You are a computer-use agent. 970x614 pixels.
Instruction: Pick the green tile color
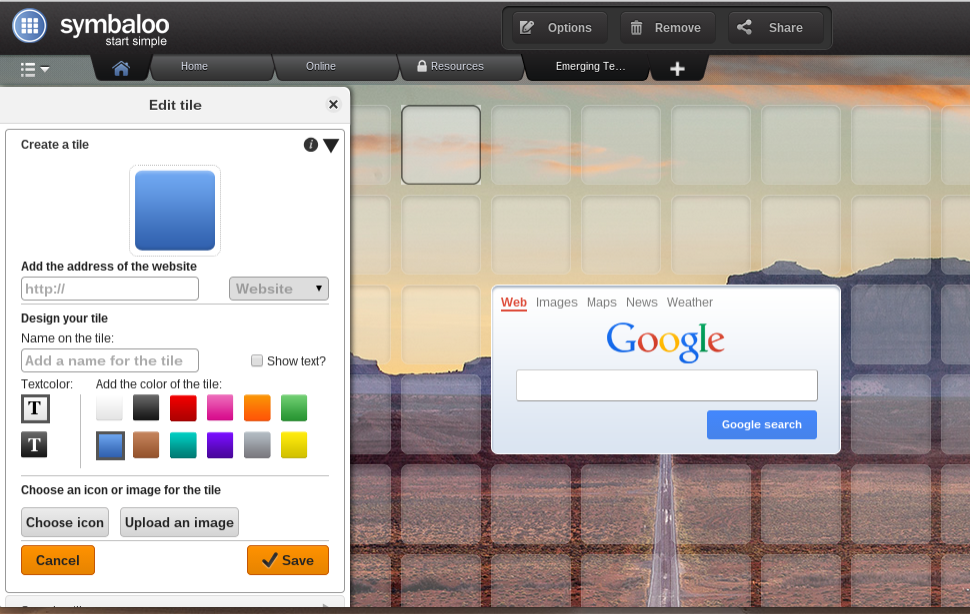point(294,408)
